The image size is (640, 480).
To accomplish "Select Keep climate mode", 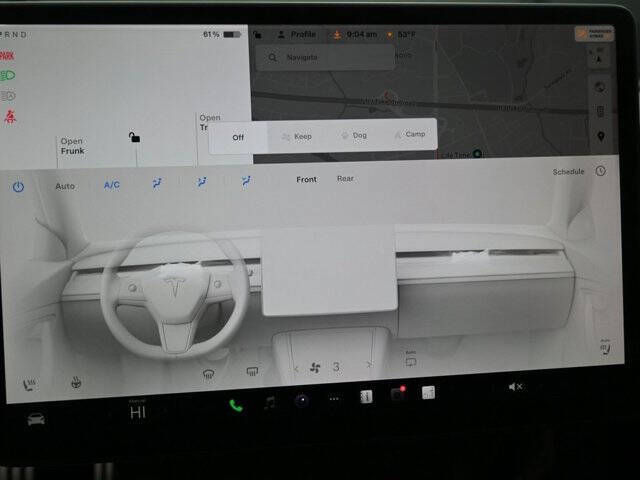I will coord(297,136).
